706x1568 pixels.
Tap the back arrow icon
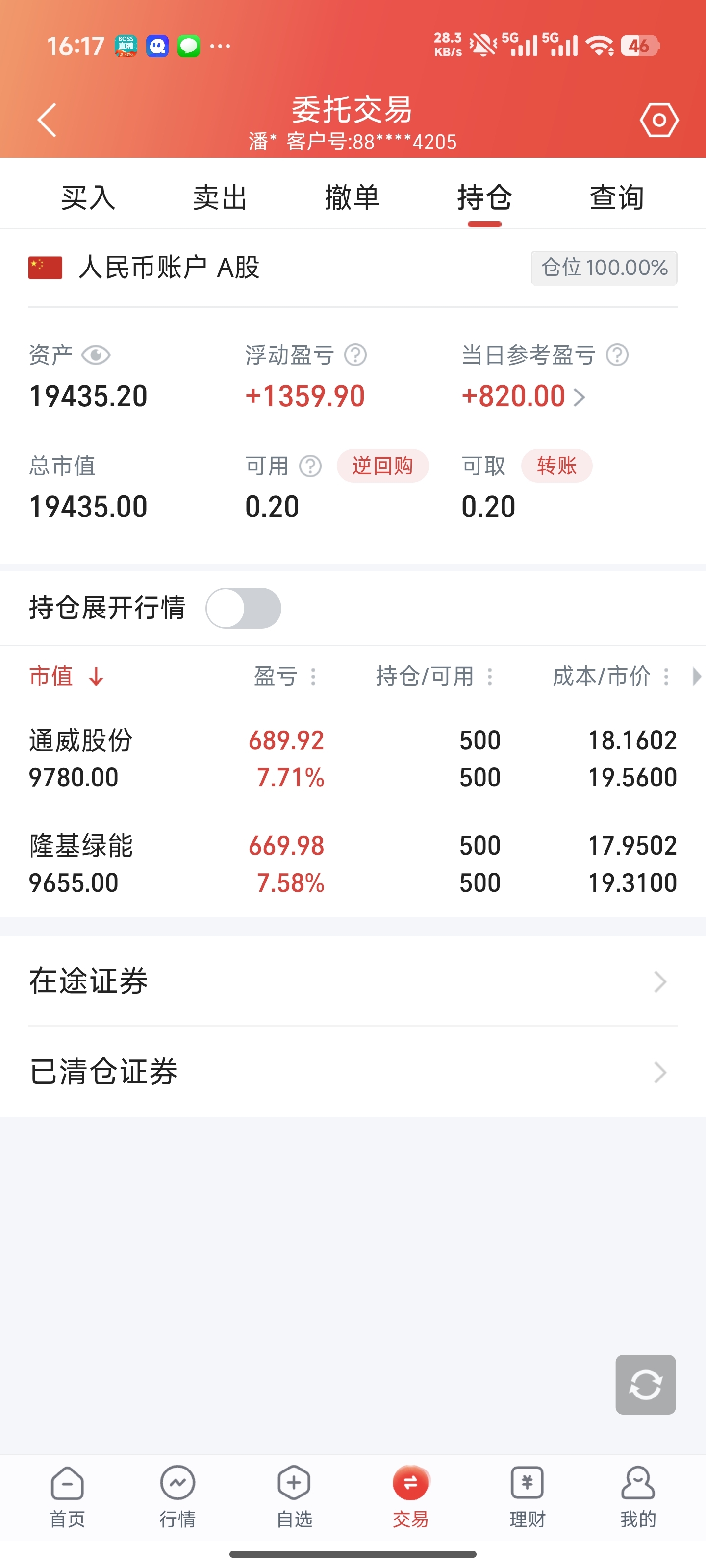(x=47, y=120)
